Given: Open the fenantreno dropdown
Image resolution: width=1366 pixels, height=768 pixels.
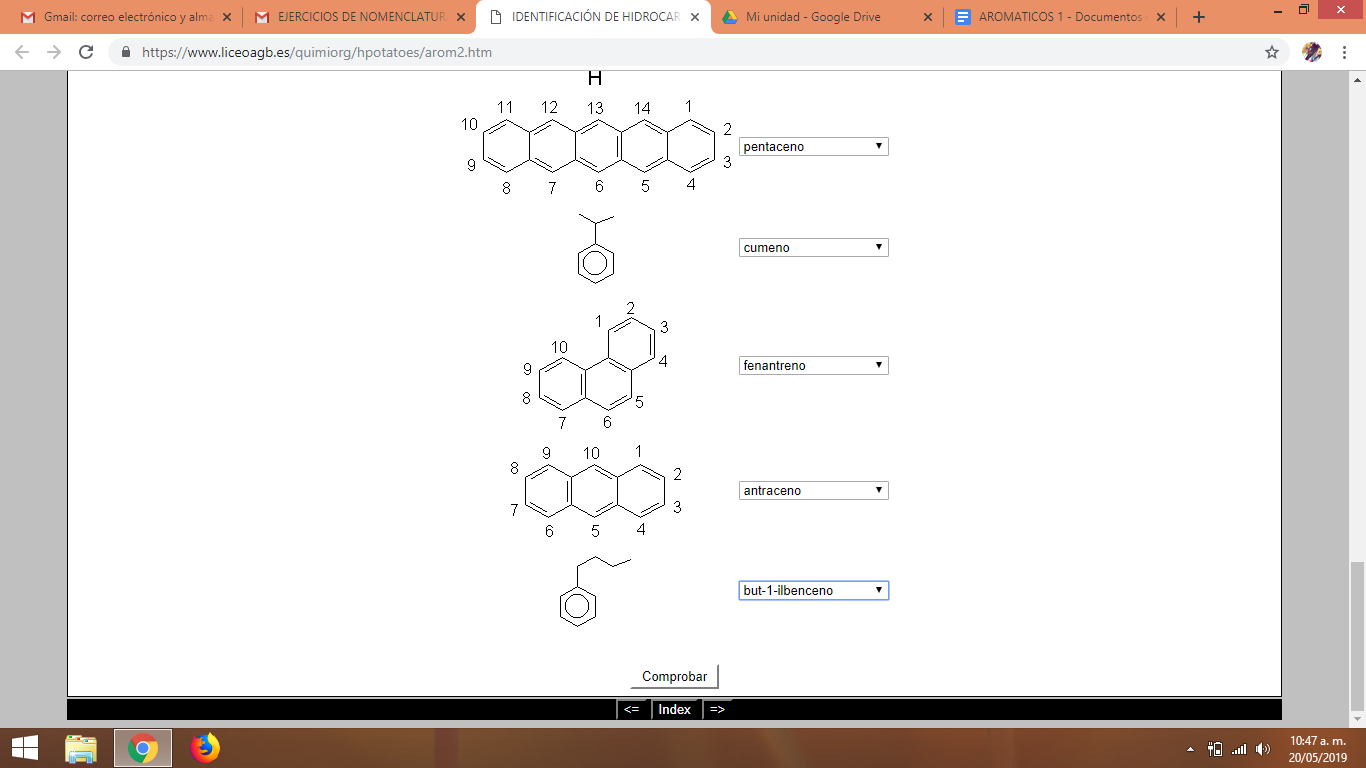Looking at the screenshot, I should tap(813, 365).
